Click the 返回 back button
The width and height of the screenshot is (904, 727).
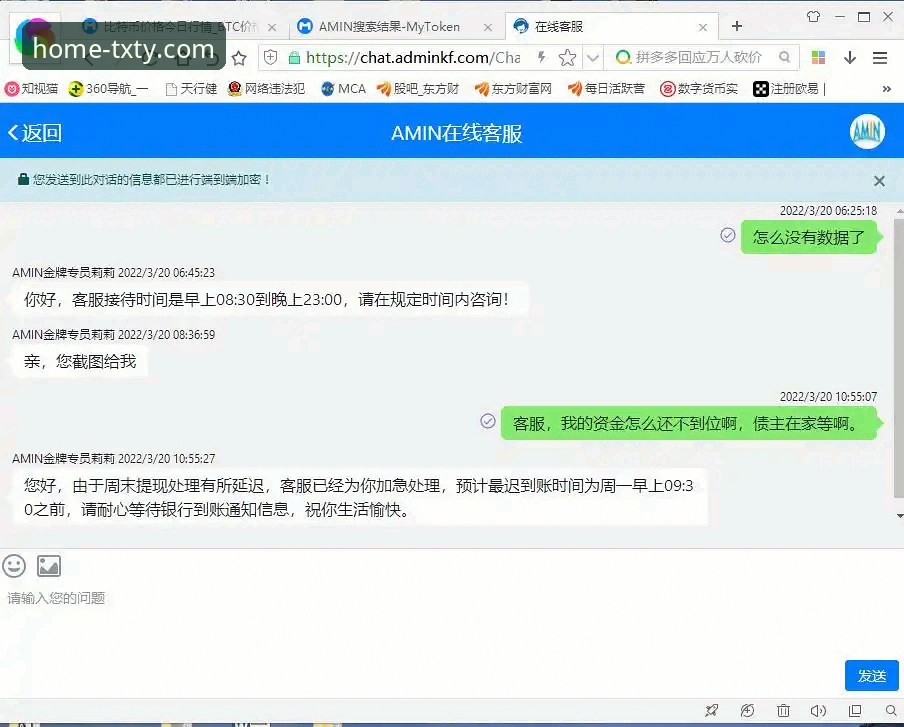(x=35, y=133)
